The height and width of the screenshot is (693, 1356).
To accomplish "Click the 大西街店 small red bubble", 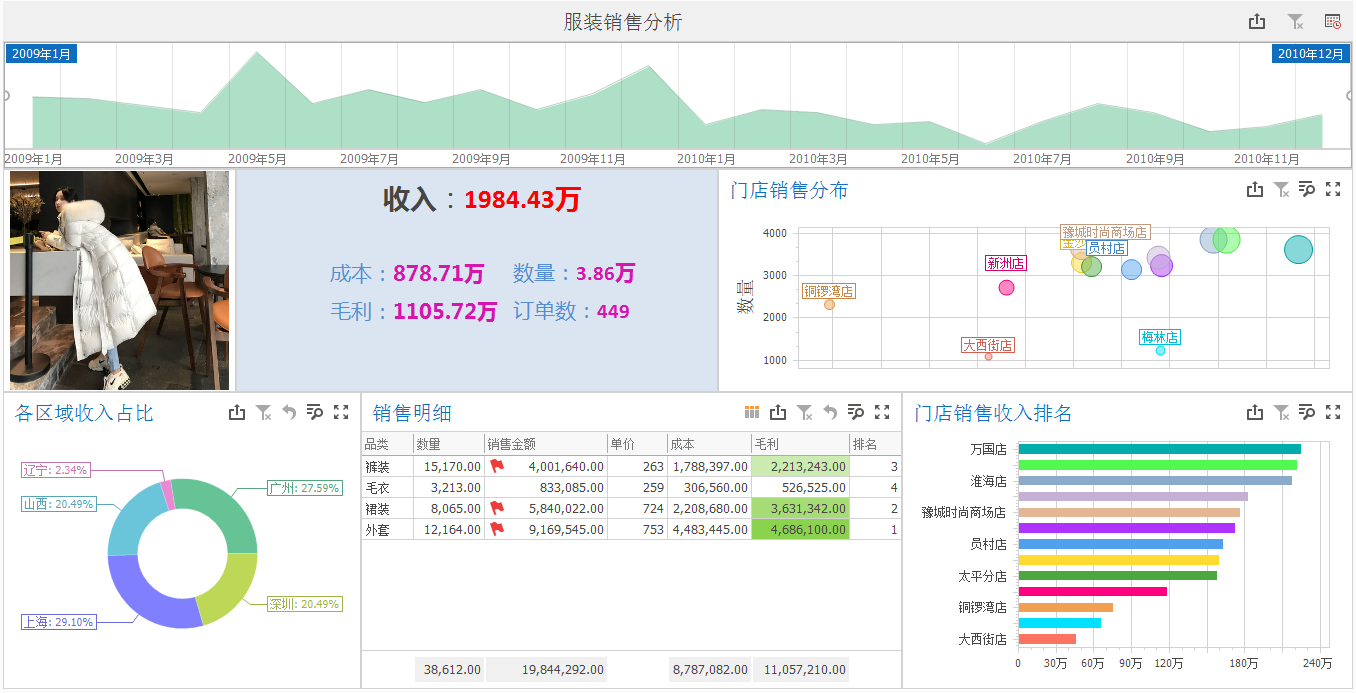I will tap(988, 356).
